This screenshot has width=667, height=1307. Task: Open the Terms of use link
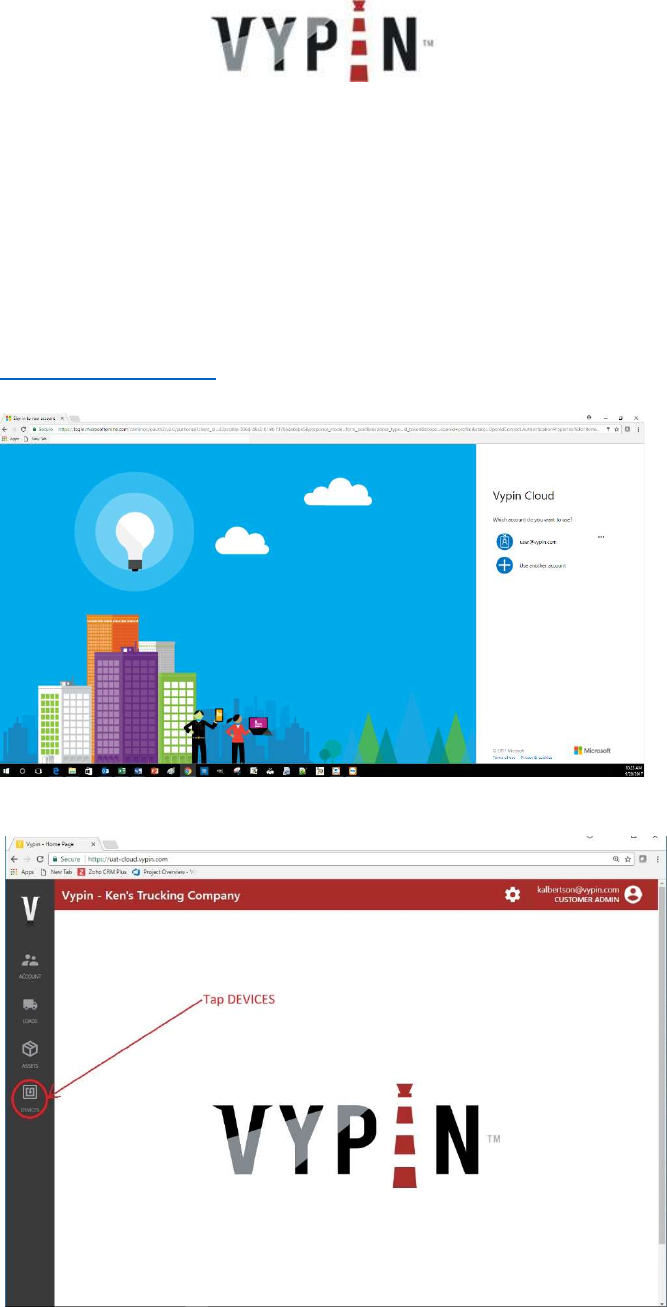tap(505, 758)
